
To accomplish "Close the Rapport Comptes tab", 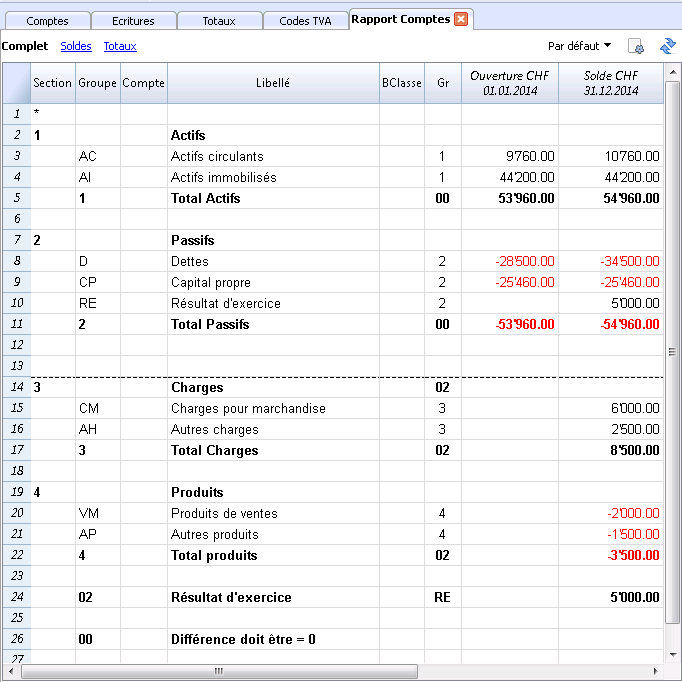I will point(461,19).
